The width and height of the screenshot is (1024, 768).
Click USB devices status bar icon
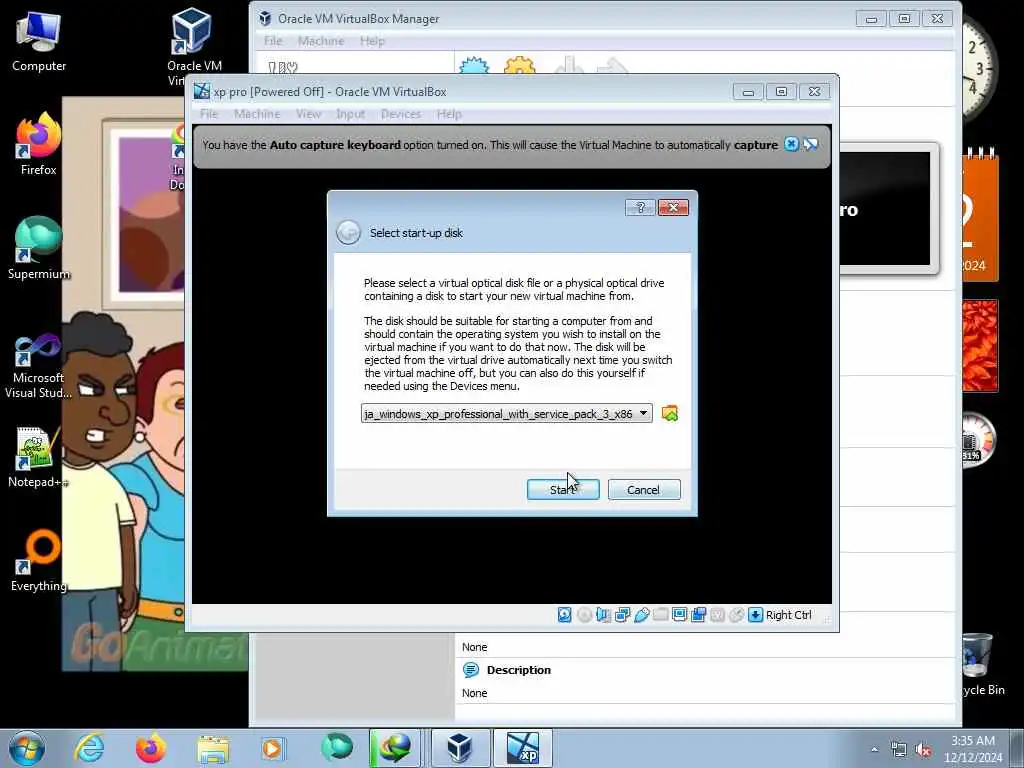click(641, 615)
